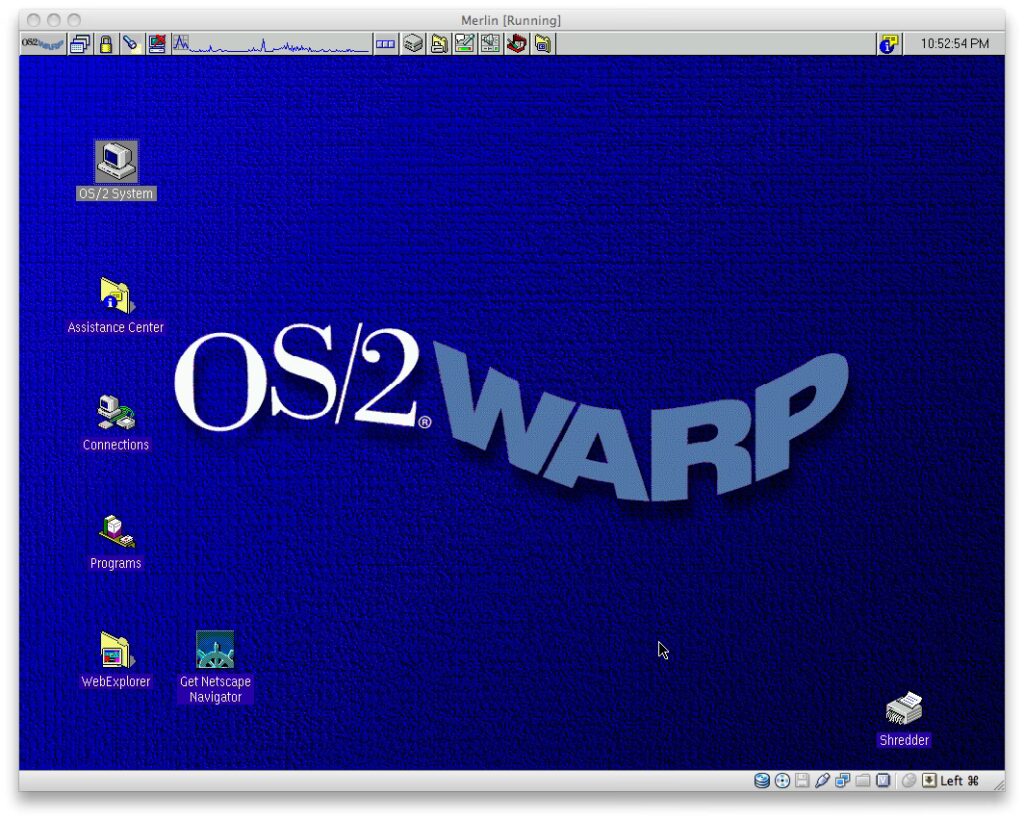Image resolution: width=1024 pixels, height=820 pixels.
Task: Click the information bubble icon near clock
Action: pos(888,44)
